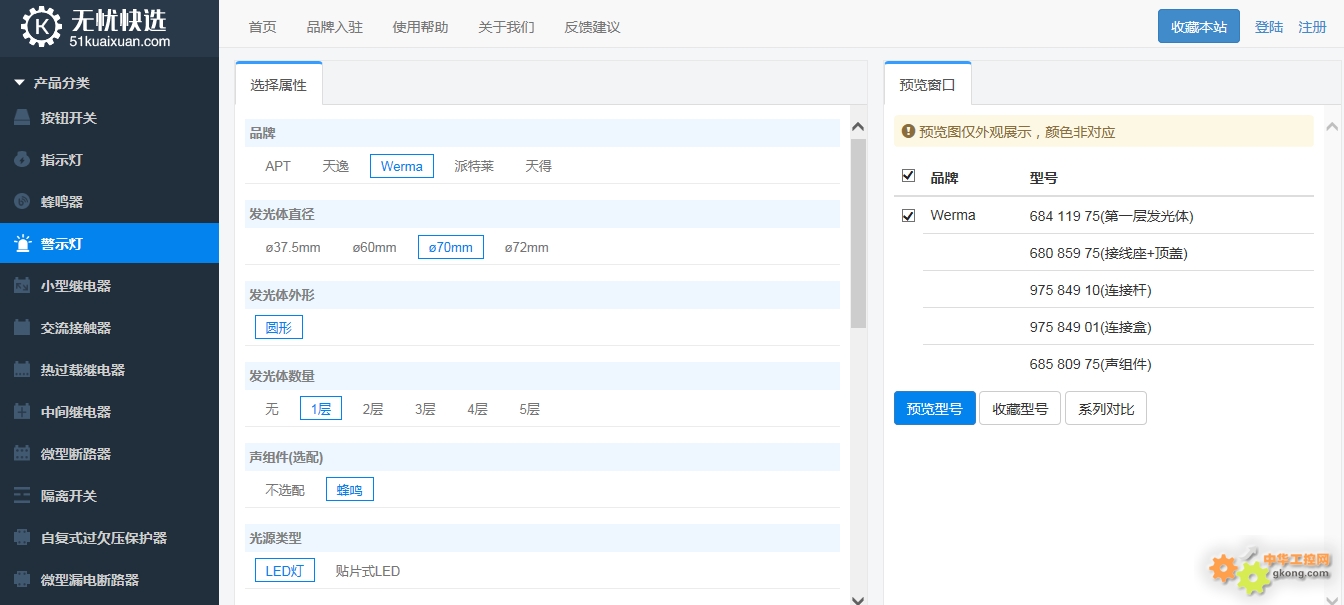Select brand 天得

[538, 166]
